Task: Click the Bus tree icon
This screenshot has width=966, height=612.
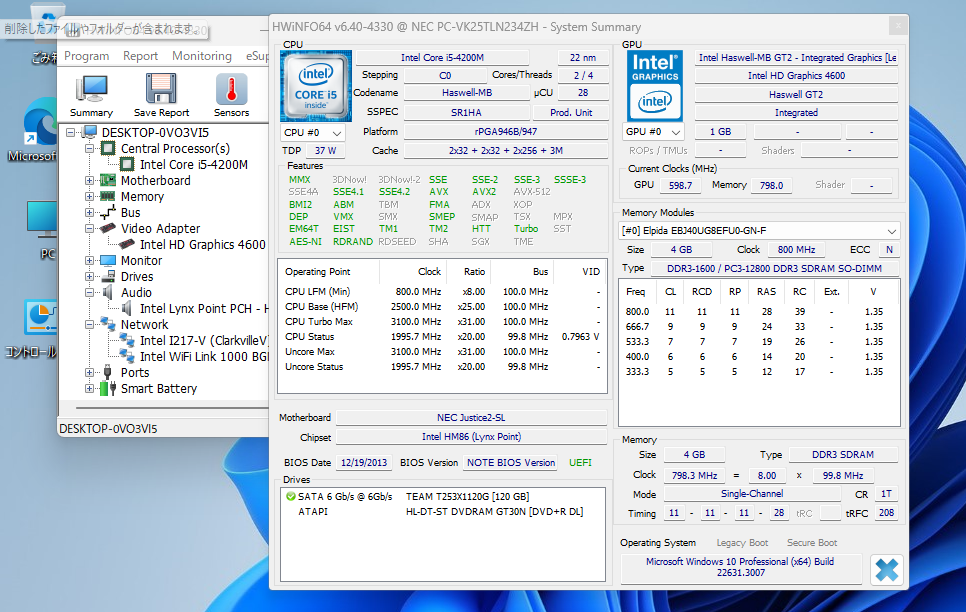Action: click(x=108, y=212)
